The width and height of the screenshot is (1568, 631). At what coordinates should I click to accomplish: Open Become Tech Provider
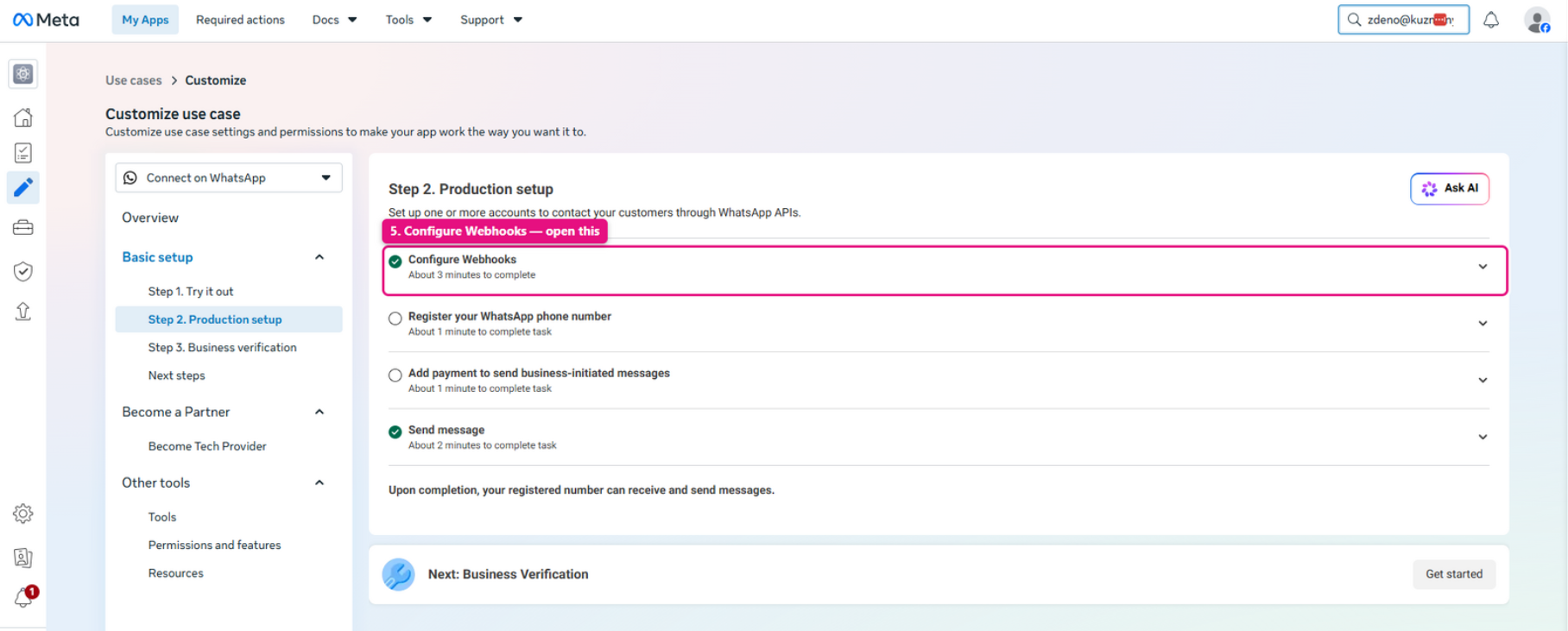tap(207, 446)
